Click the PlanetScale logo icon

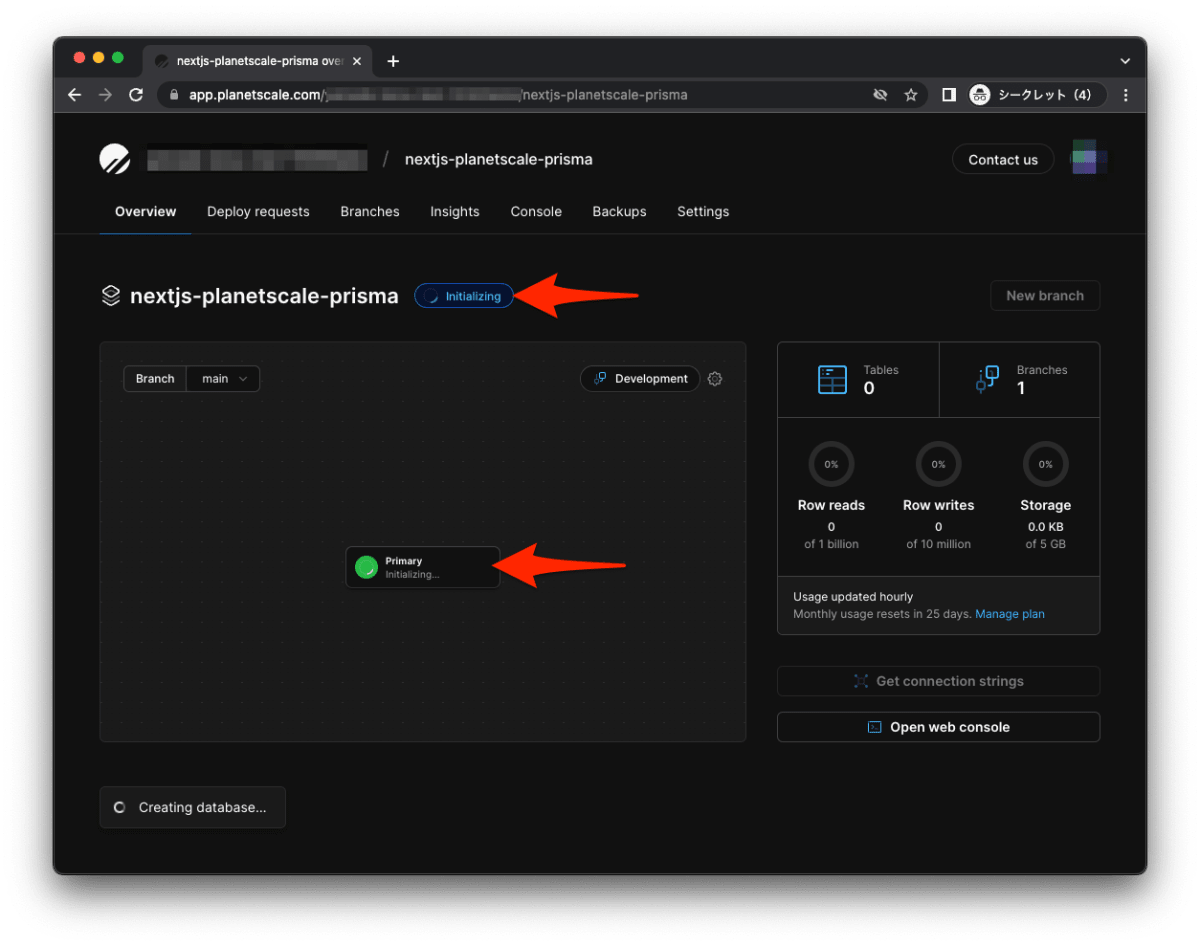(115, 159)
